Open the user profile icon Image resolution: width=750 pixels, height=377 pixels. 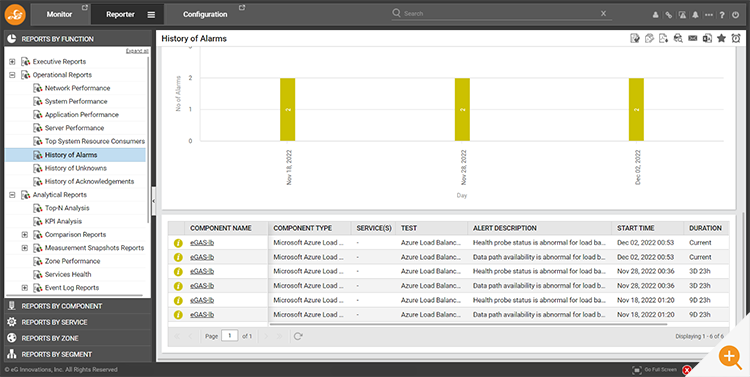(x=656, y=15)
